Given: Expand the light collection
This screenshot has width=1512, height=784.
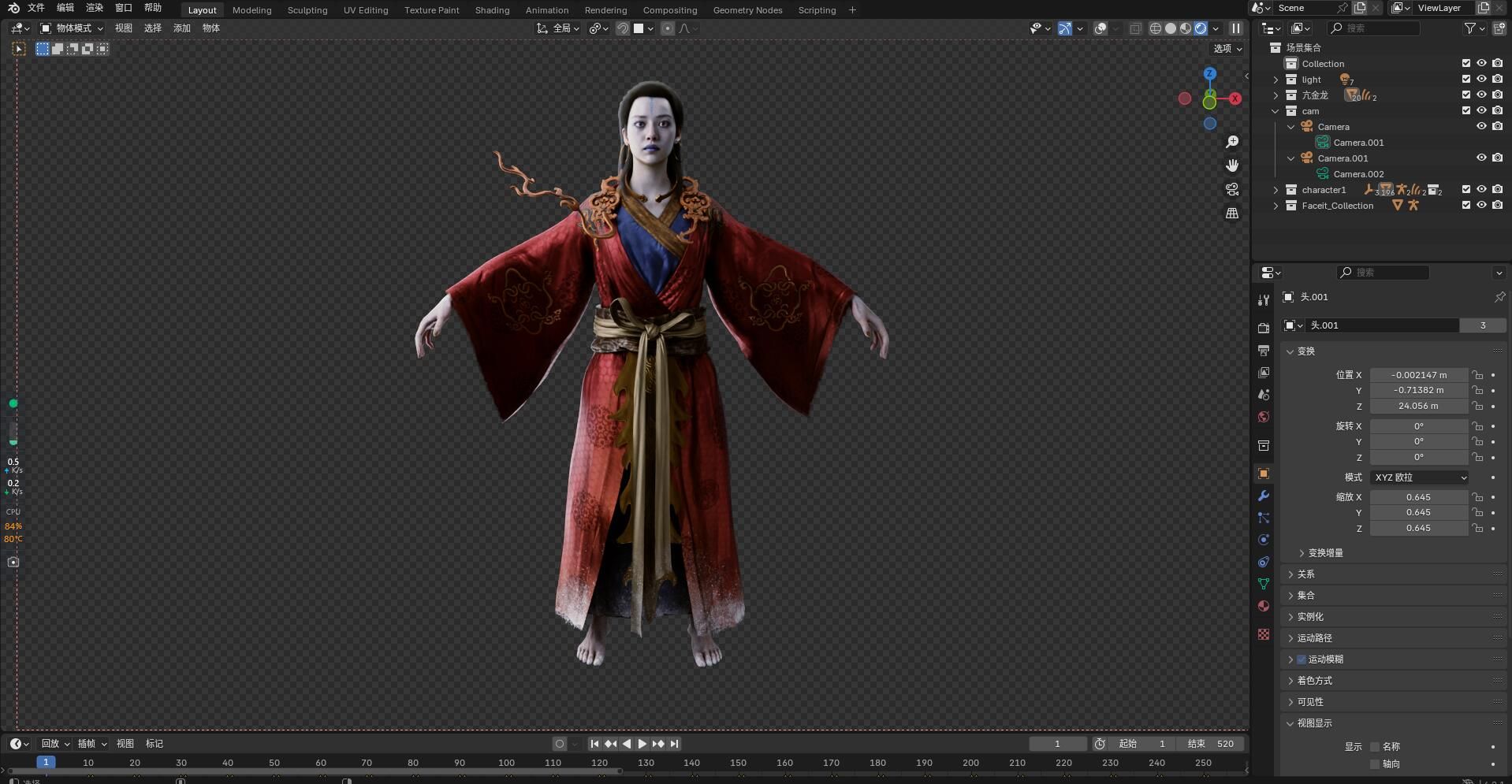Looking at the screenshot, I should [x=1276, y=80].
